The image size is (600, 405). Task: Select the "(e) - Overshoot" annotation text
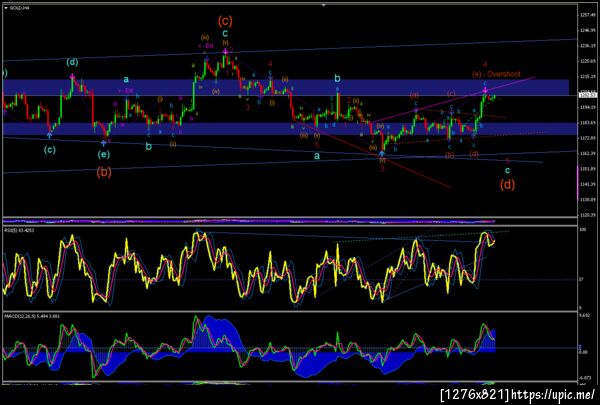tap(496, 74)
